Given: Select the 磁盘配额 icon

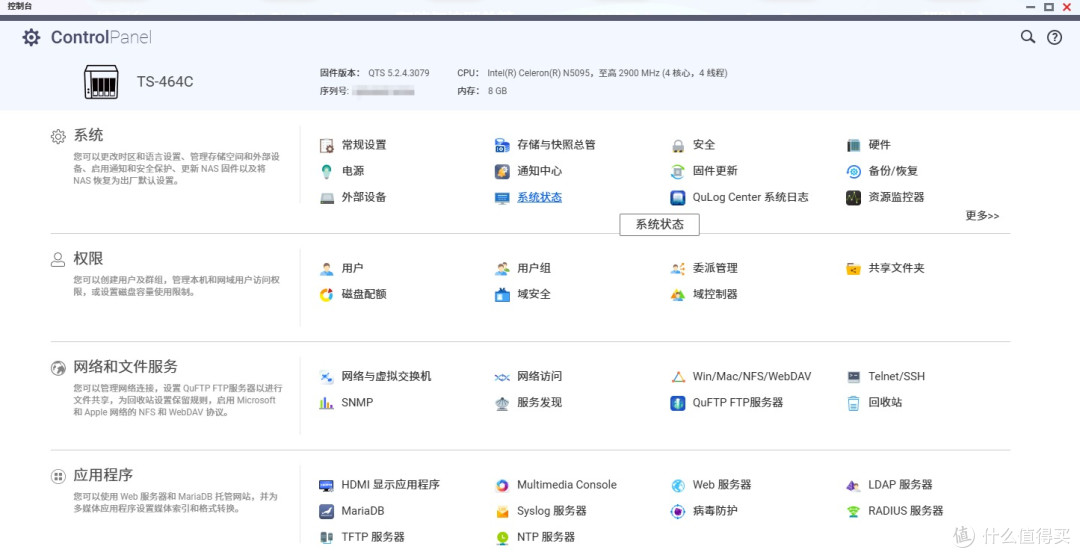Looking at the screenshot, I should [x=326, y=295].
